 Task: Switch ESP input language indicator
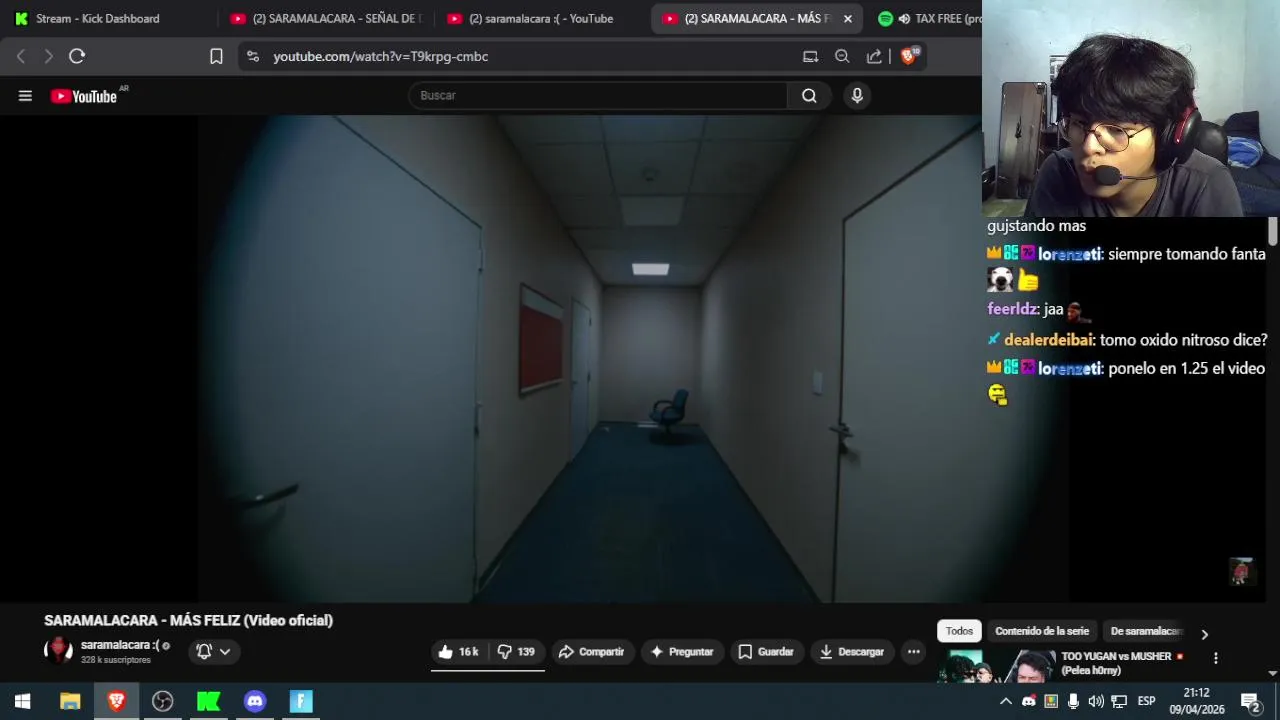(x=1146, y=701)
